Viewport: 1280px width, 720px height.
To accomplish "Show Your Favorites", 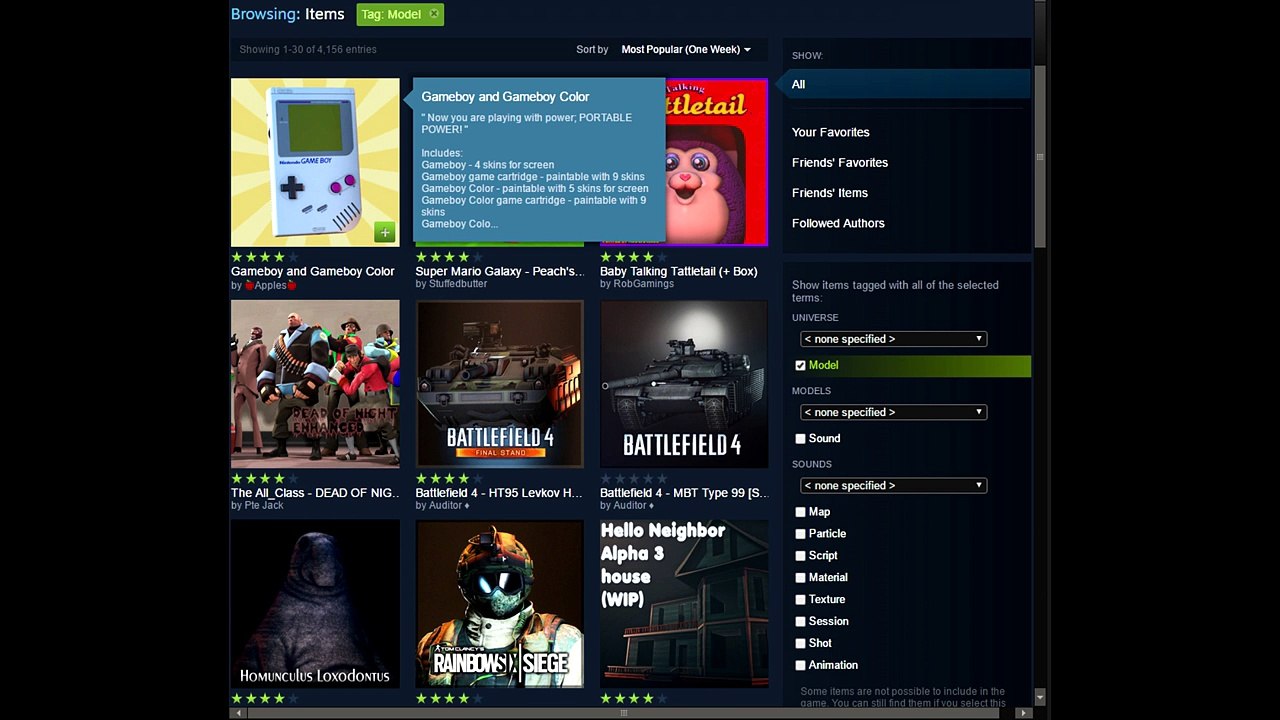I will [830, 132].
